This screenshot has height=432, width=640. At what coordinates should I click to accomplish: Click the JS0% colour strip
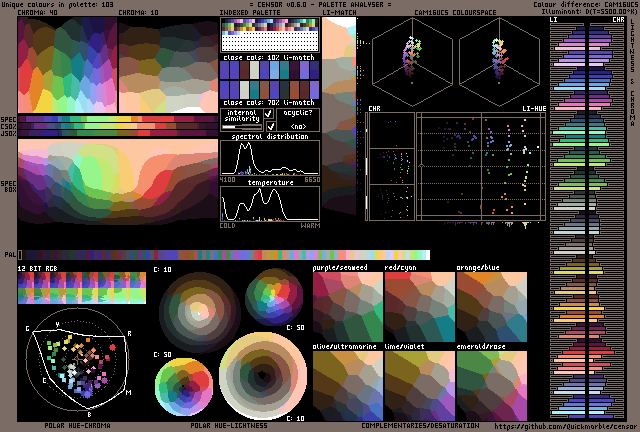(118, 133)
